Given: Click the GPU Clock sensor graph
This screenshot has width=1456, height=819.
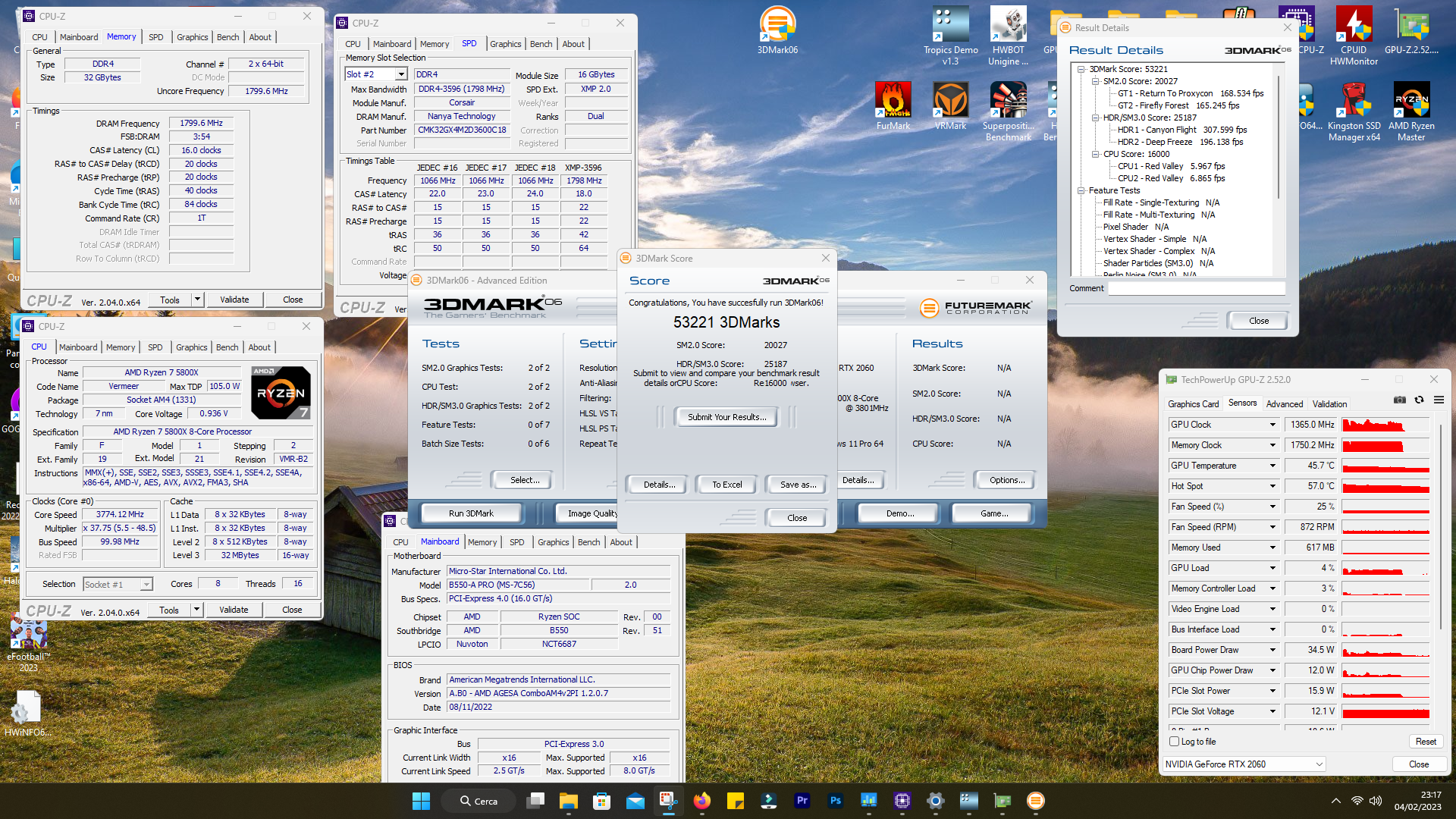Looking at the screenshot, I should pos(1385,425).
